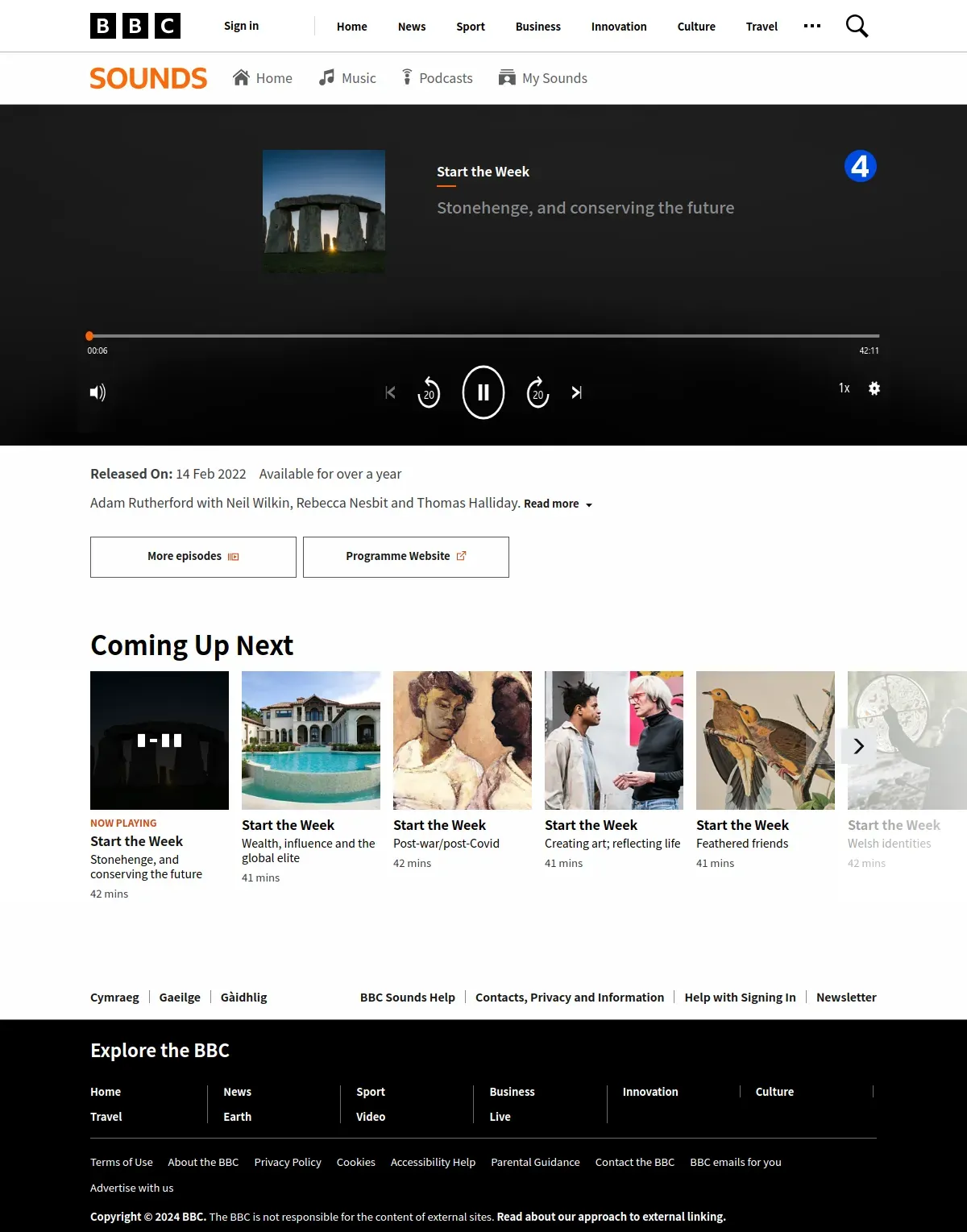The height and width of the screenshot is (1232, 967).
Task: Open Privacy Policy
Action: point(288,1162)
